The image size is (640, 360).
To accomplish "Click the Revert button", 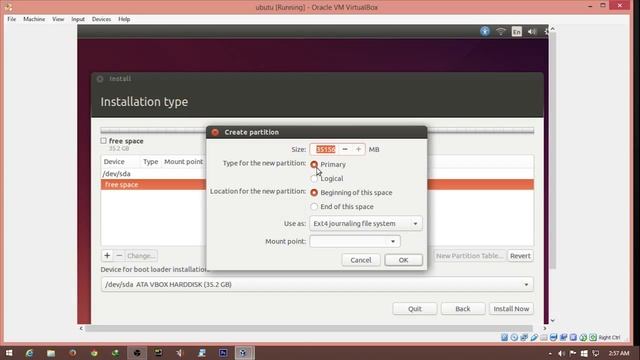I will 520,256.
